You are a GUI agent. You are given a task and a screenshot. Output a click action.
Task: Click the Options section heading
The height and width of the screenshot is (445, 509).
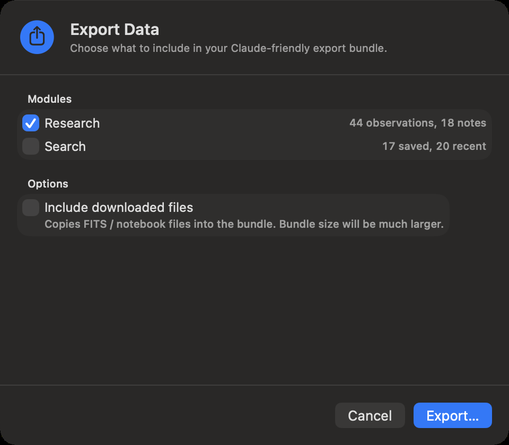coord(48,184)
